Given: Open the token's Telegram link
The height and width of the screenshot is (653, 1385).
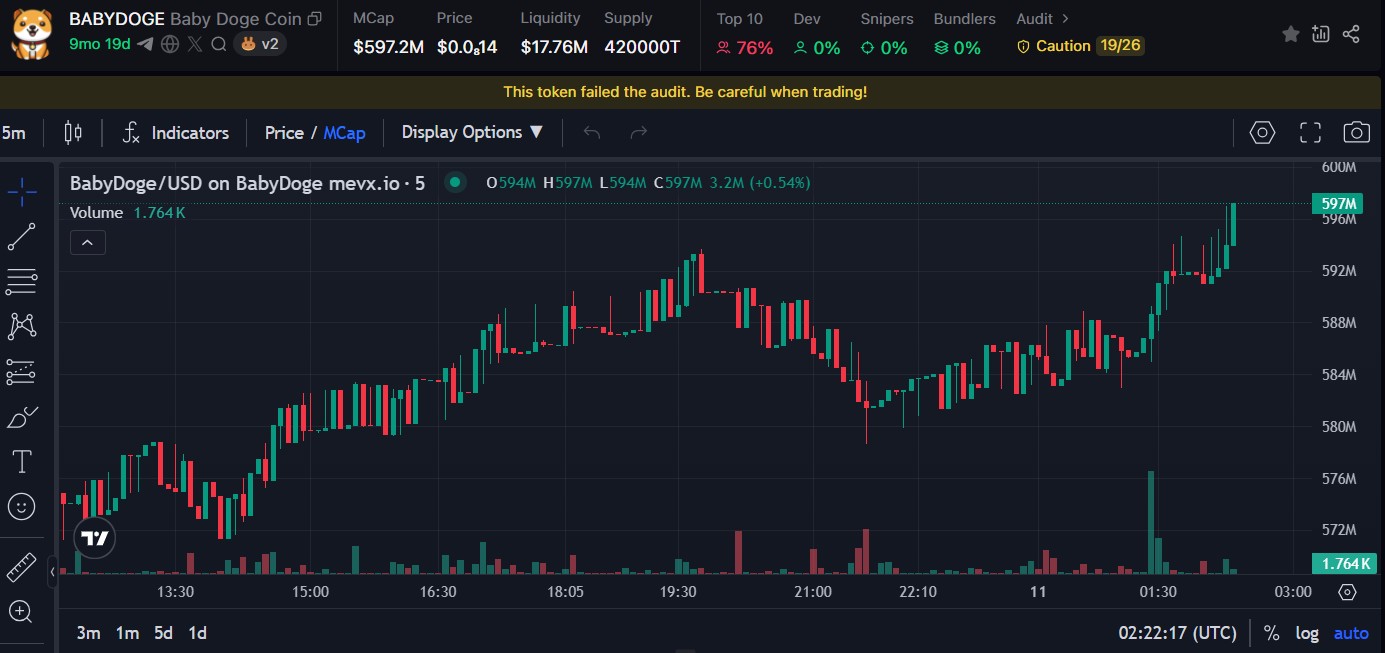Looking at the screenshot, I should [145, 44].
